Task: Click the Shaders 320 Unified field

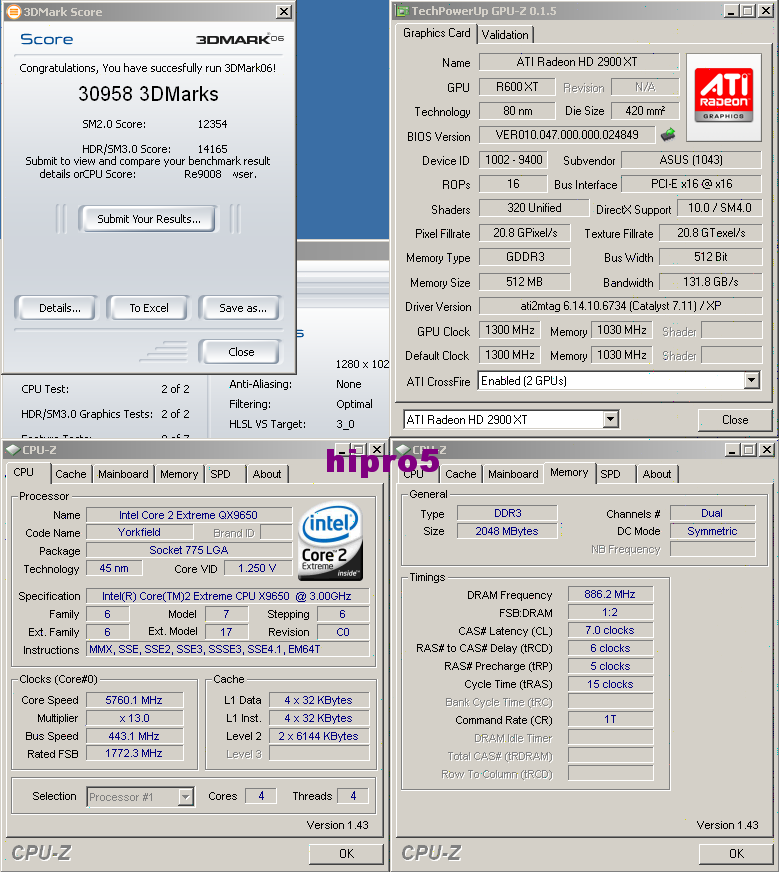Action: coord(534,208)
